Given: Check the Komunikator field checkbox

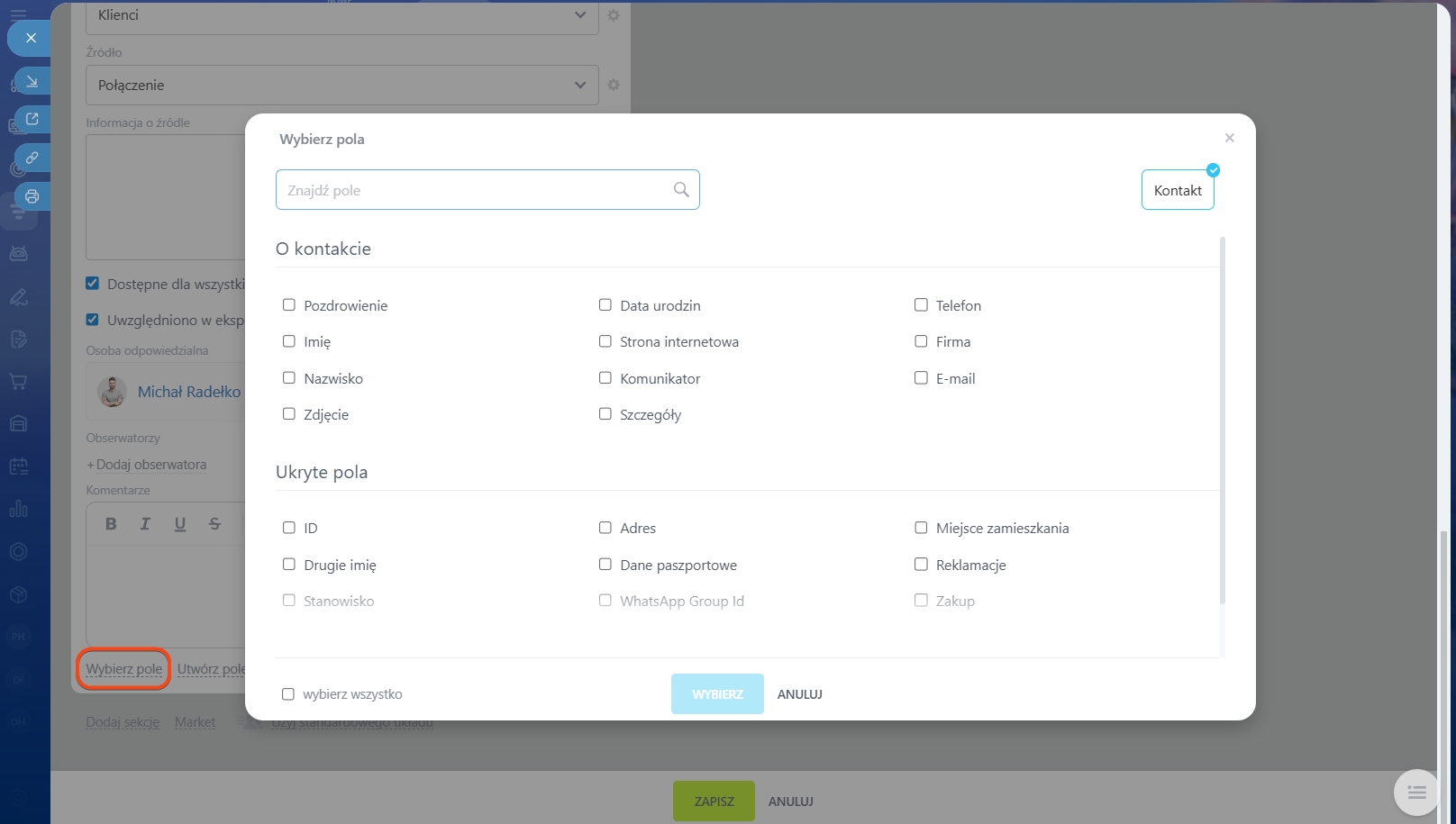Looking at the screenshot, I should tap(605, 378).
